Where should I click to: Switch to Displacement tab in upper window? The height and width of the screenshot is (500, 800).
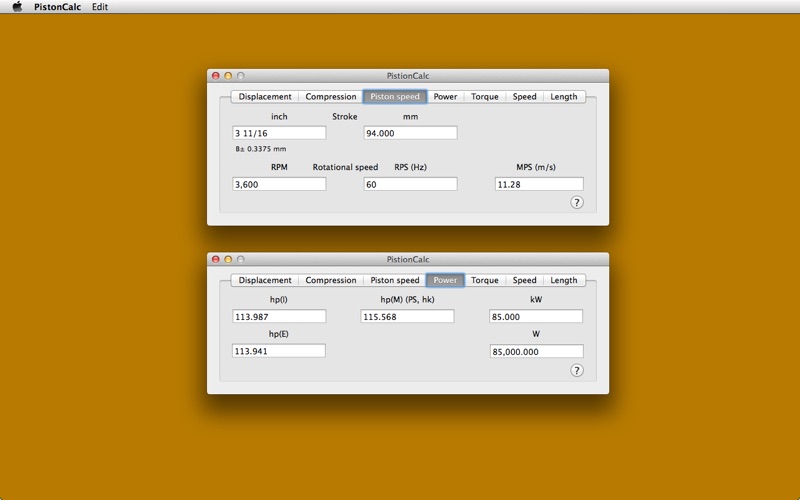[x=265, y=96]
